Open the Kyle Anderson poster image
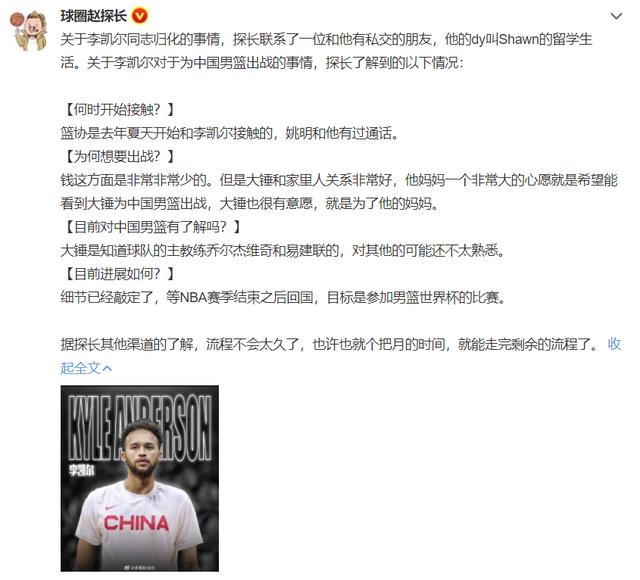Image resolution: width=640 pixels, height=580 pixels. [140, 478]
